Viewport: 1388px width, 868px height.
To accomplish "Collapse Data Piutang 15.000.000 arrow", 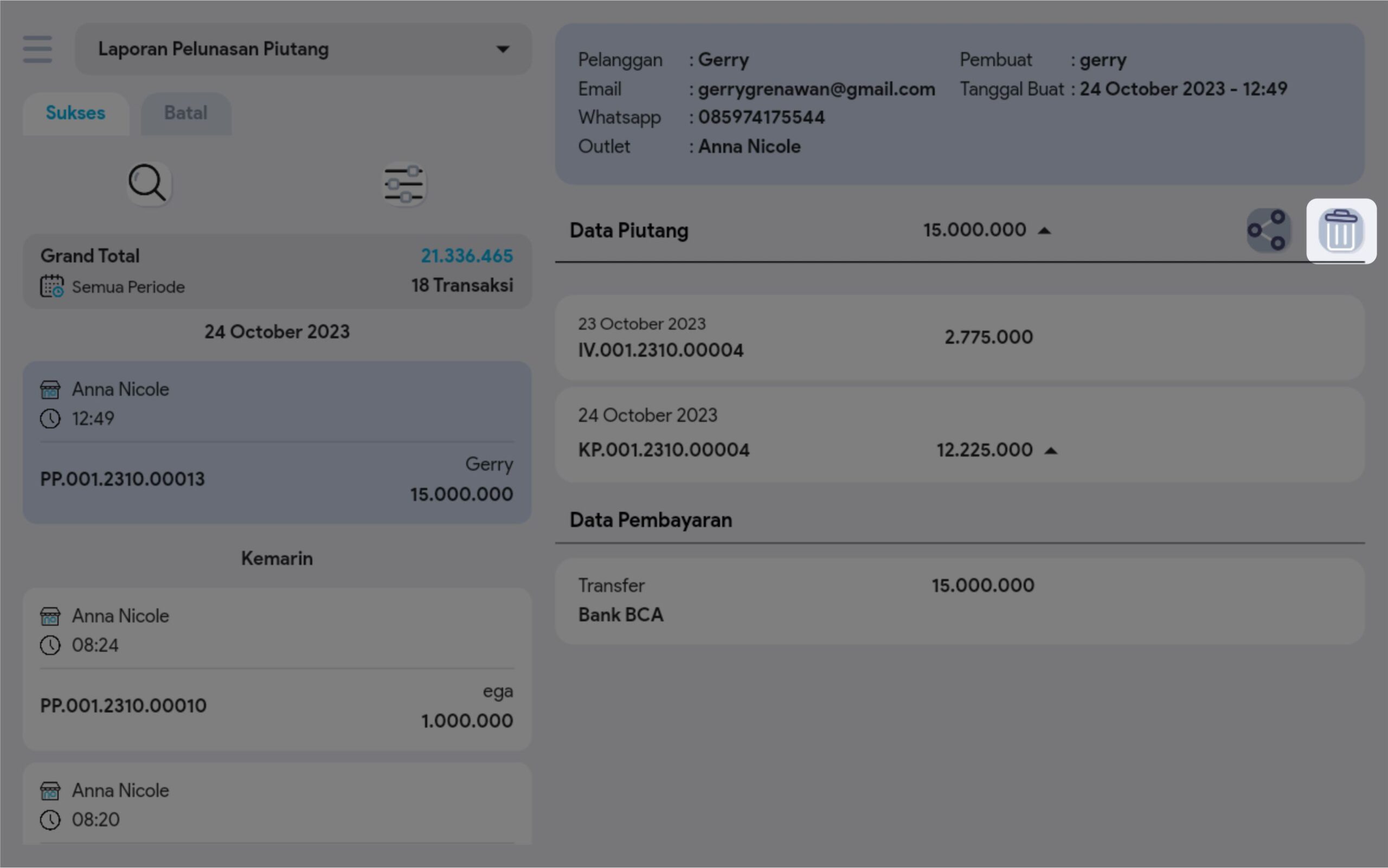I will click(1044, 231).
